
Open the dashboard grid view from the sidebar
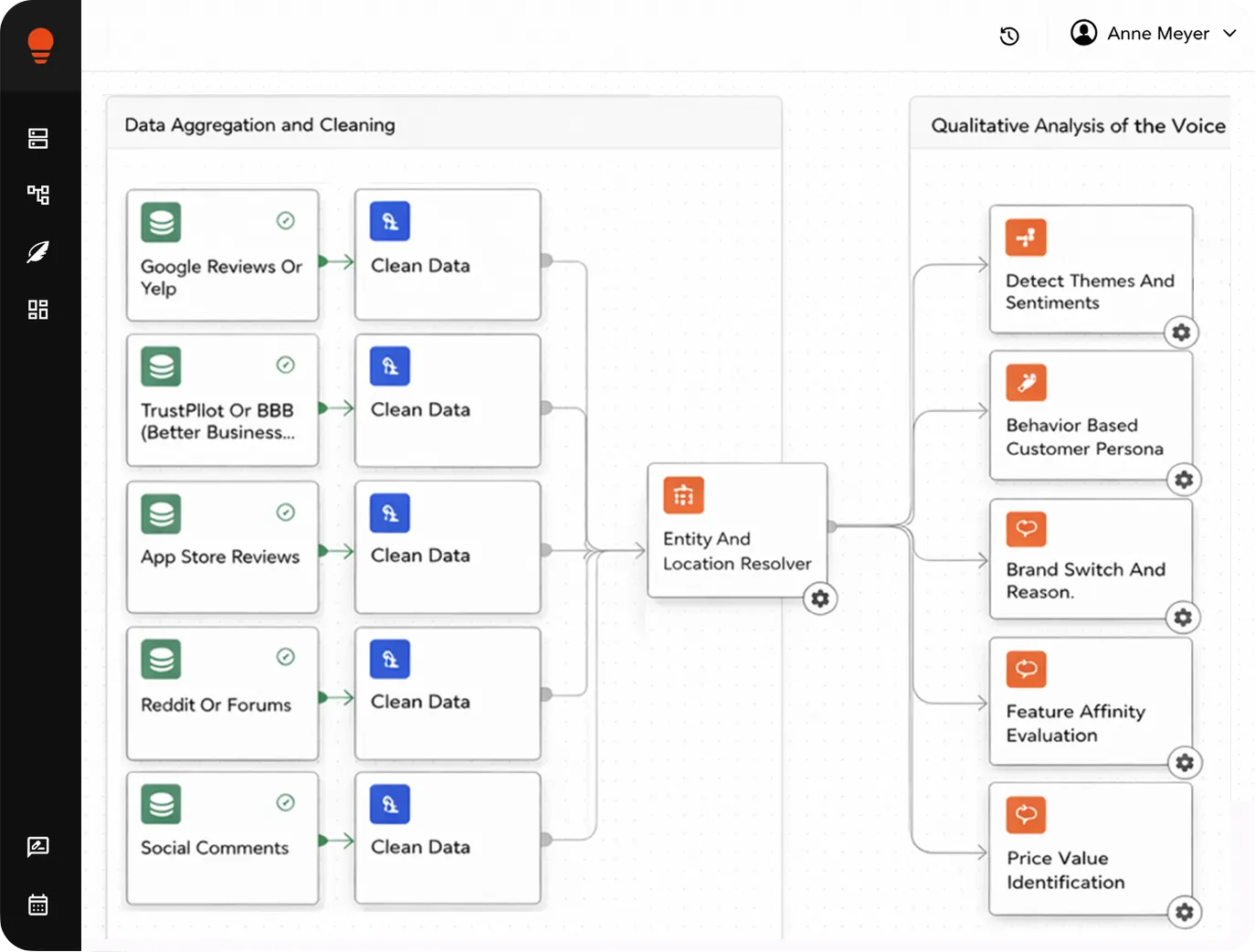[37, 309]
